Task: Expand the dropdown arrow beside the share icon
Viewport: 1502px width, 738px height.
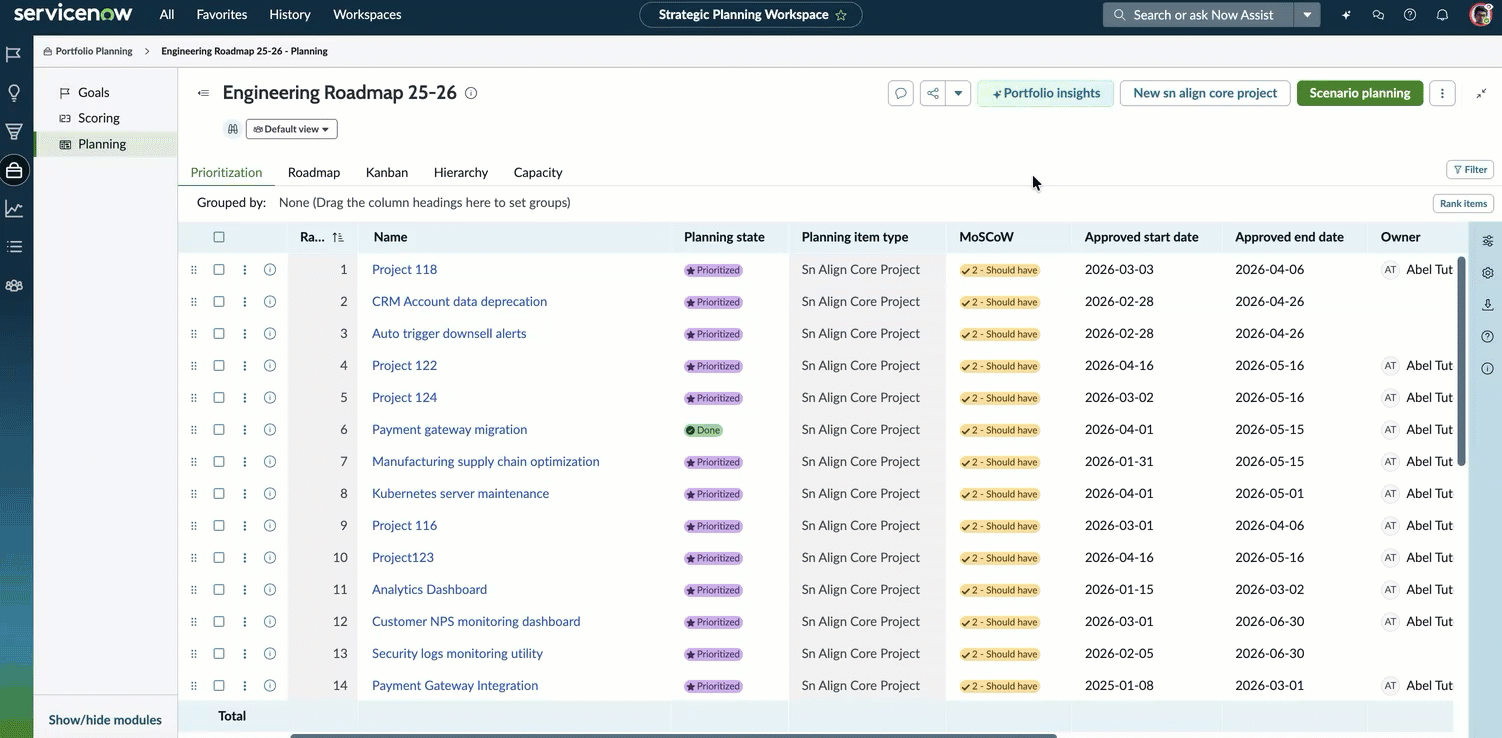Action: click(958, 93)
